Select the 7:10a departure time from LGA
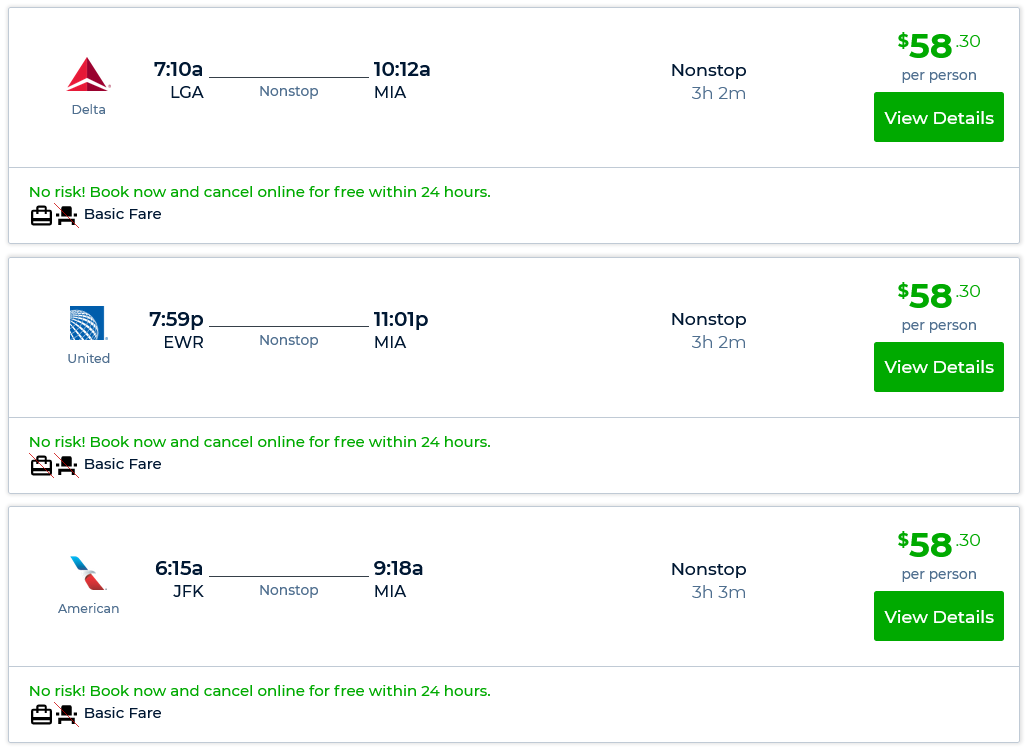The image size is (1029, 749). coord(178,70)
